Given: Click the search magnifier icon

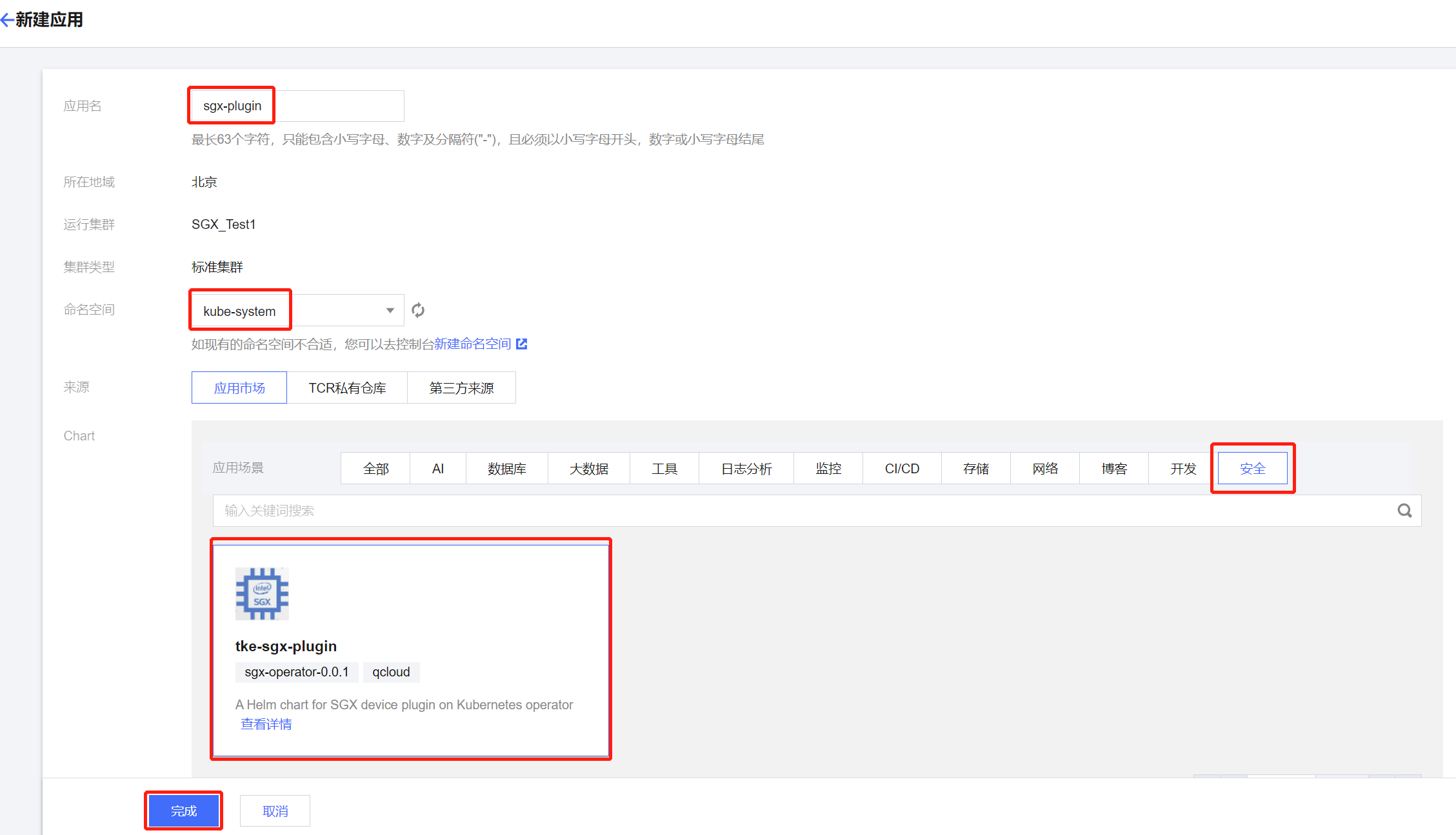Looking at the screenshot, I should (x=1404, y=511).
